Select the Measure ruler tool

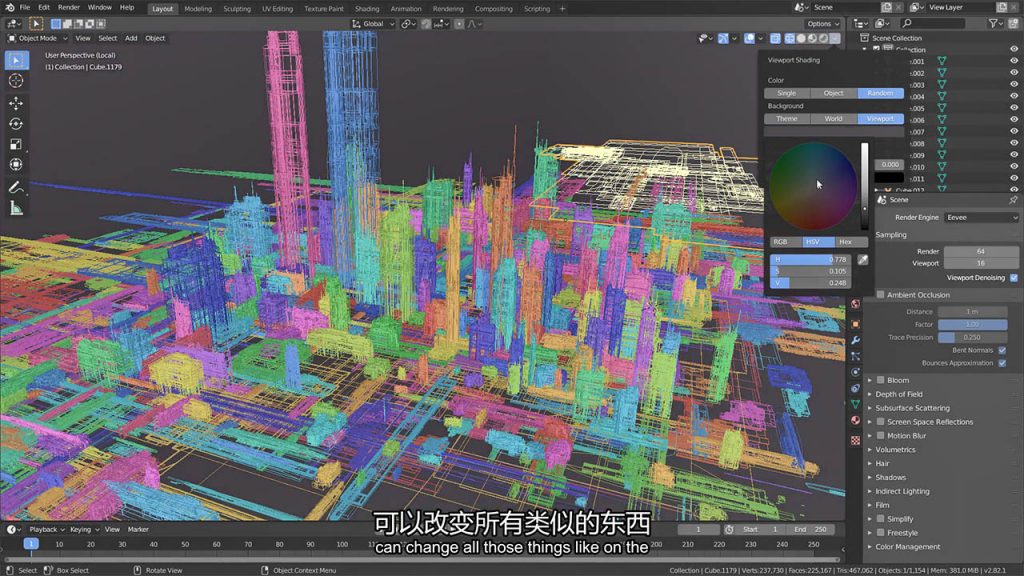click(16, 209)
